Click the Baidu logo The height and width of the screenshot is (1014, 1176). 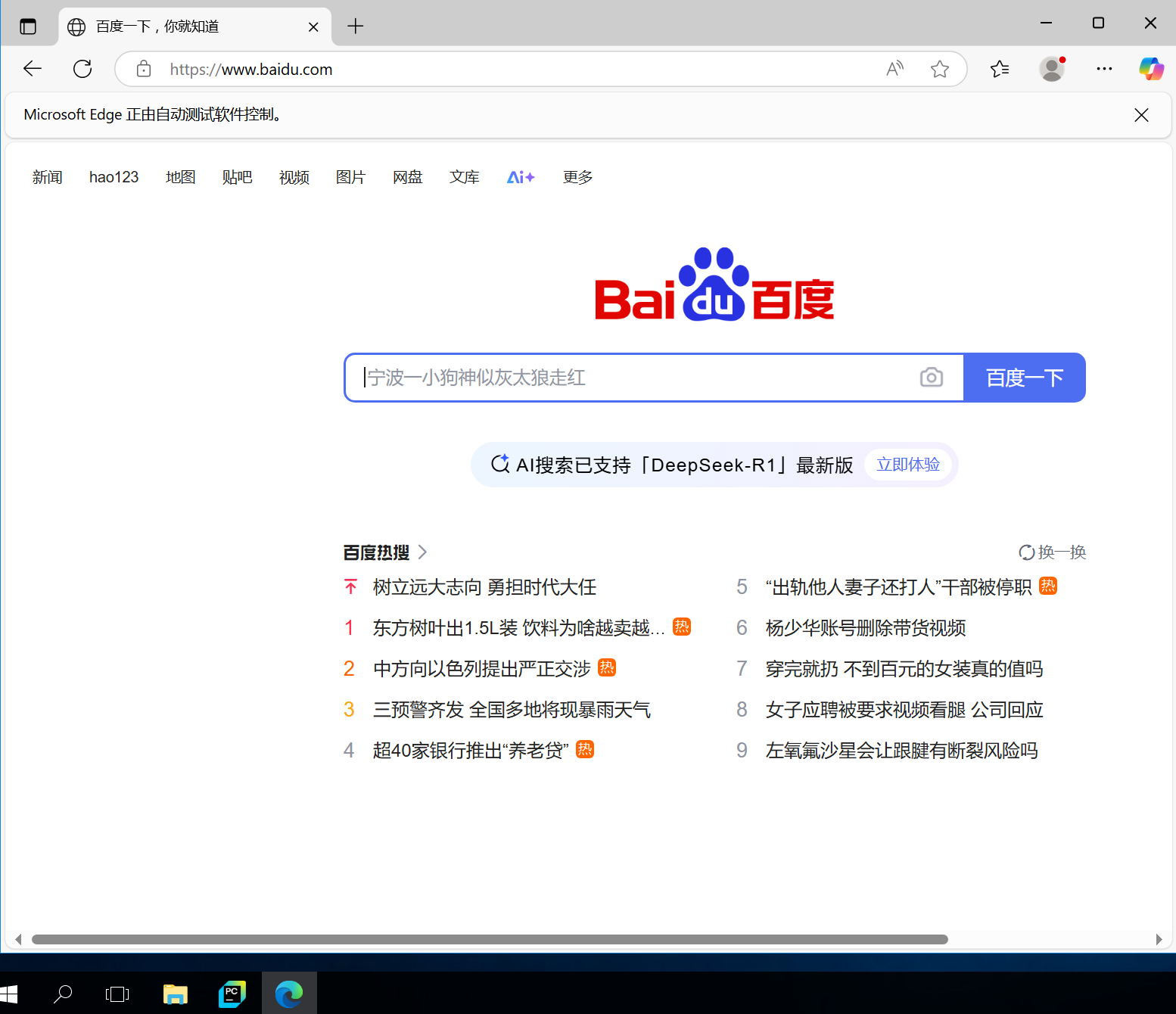(x=714, y=285)
